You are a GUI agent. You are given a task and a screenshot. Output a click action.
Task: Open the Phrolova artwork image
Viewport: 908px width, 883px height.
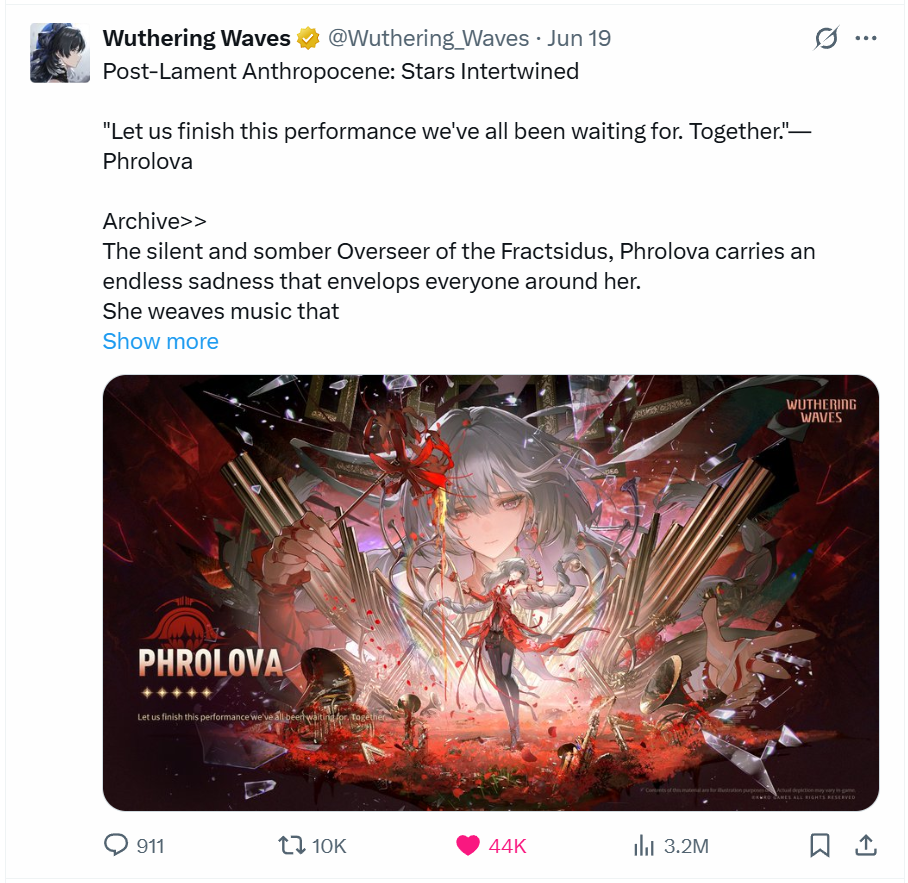(490, 592)
